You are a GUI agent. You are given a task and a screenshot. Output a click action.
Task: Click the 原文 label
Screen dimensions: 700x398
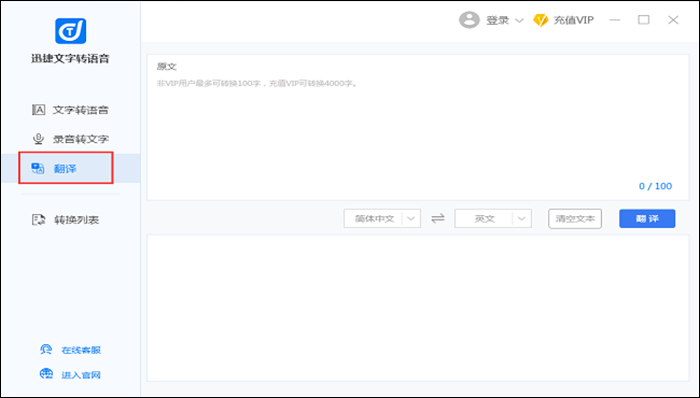[167, 66]
